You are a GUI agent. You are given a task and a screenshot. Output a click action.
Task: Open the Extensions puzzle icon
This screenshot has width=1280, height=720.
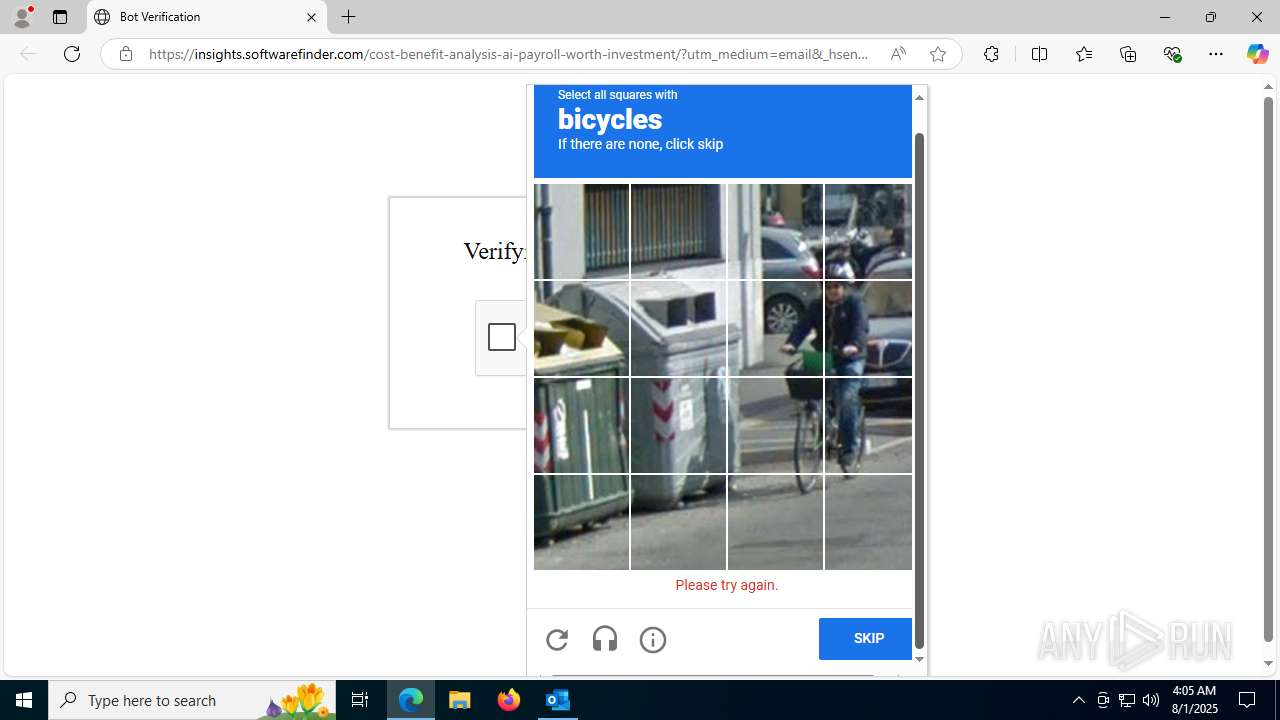click(991, 54)
